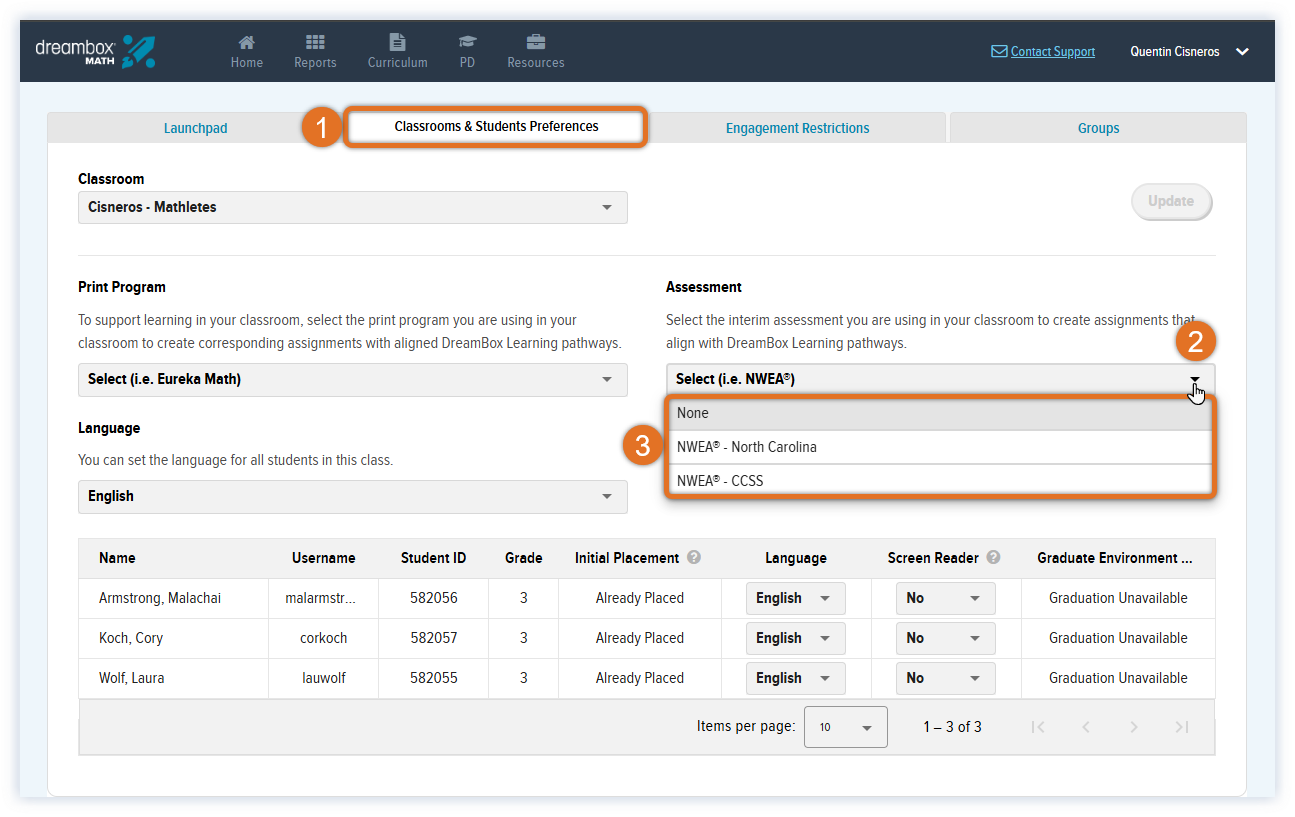This screenshot has width=1295, height=817.
Task: Click the Student ID column header
Action: tap(433, 558)
